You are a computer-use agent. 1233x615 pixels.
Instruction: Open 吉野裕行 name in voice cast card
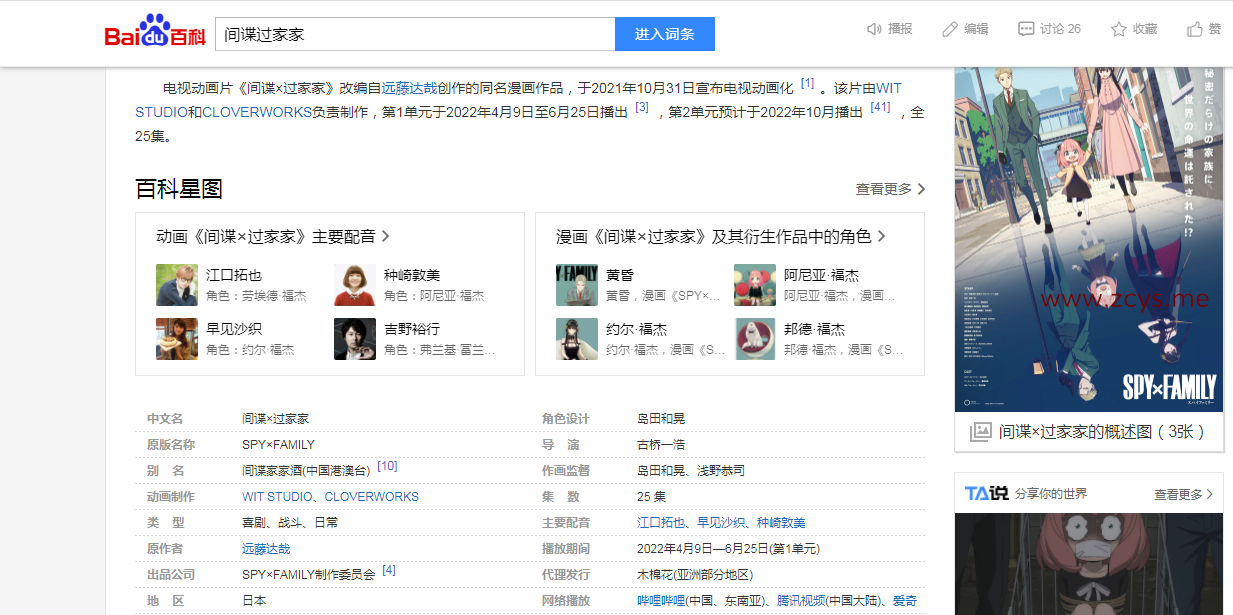coord(412,329)
